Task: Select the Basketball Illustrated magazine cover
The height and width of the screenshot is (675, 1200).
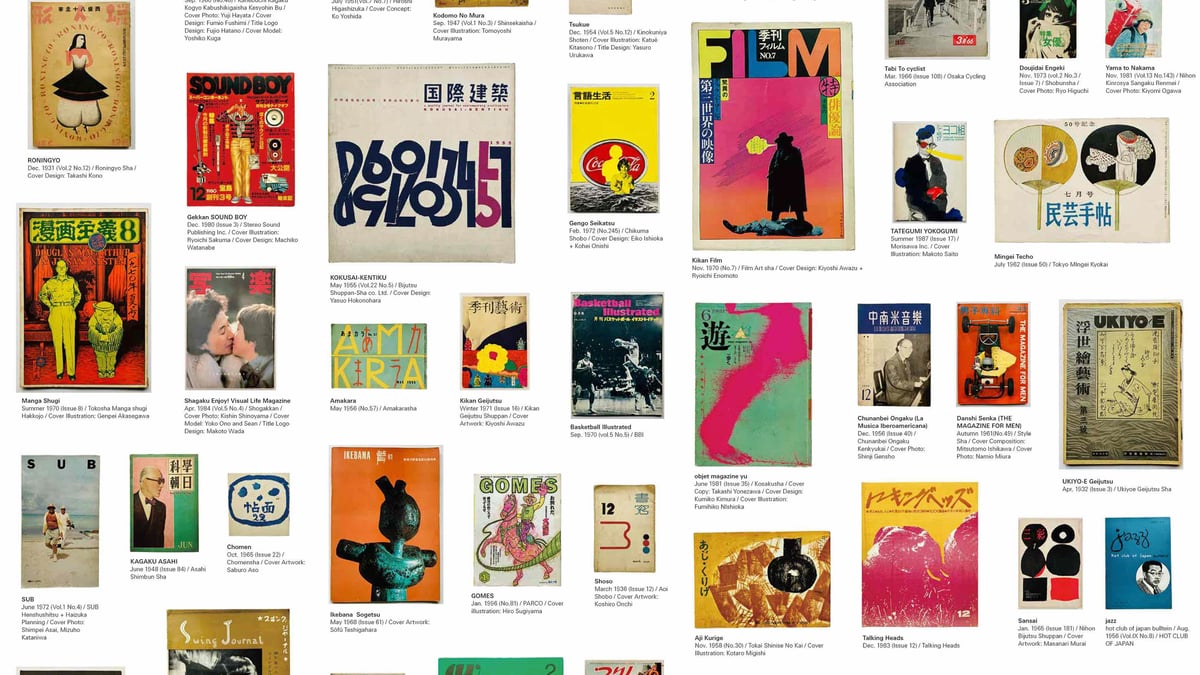Action: (617, 355)
